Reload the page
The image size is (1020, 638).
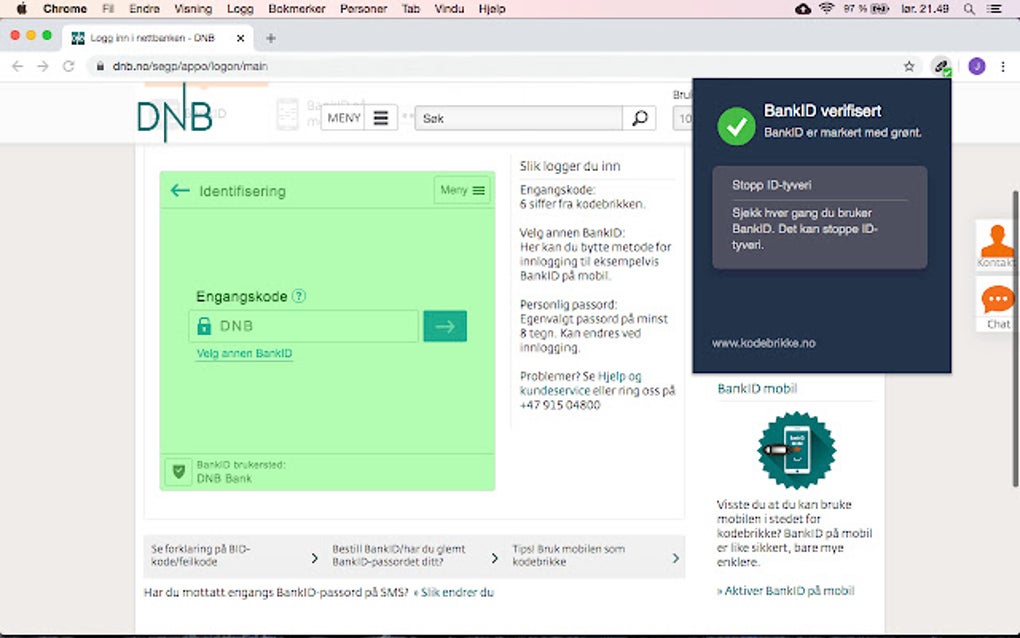click(x=68, y=66)
